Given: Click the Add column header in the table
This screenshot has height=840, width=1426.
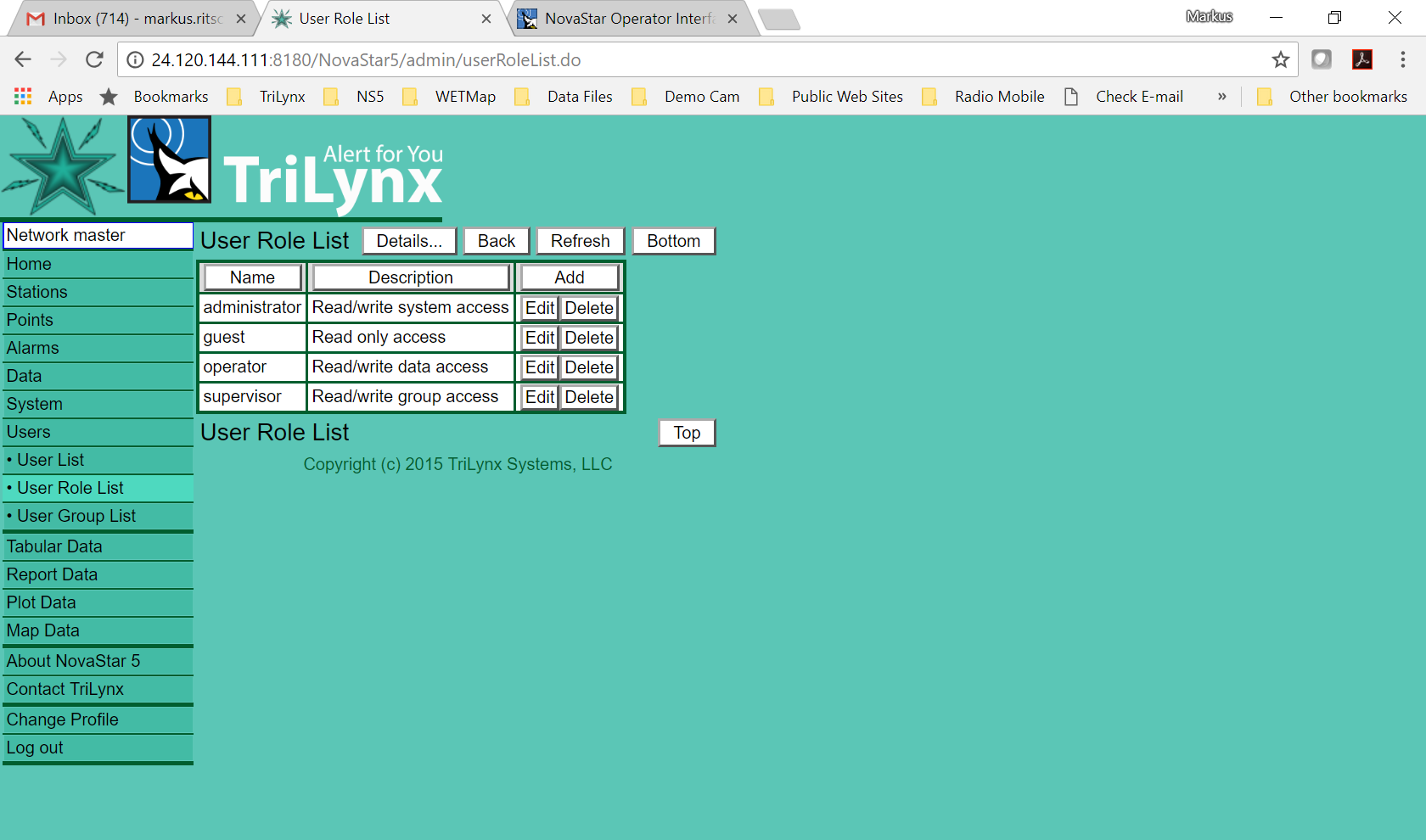Looking at the screenshot, I should click(x=568, y=277).
